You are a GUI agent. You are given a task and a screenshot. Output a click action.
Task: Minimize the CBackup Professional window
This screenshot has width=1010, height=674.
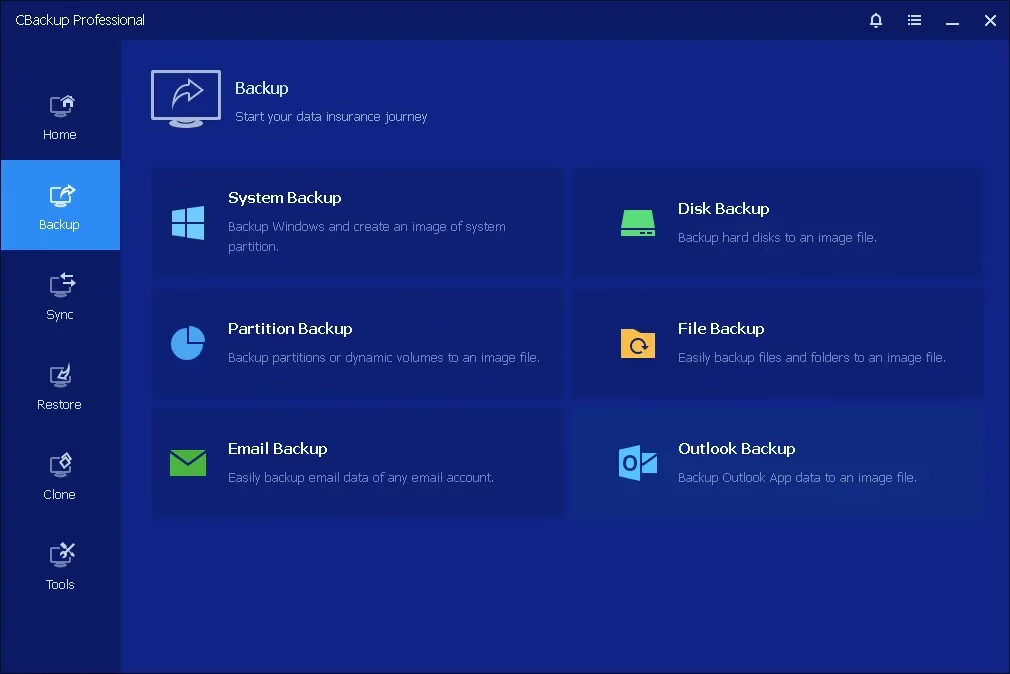(952, 20)
